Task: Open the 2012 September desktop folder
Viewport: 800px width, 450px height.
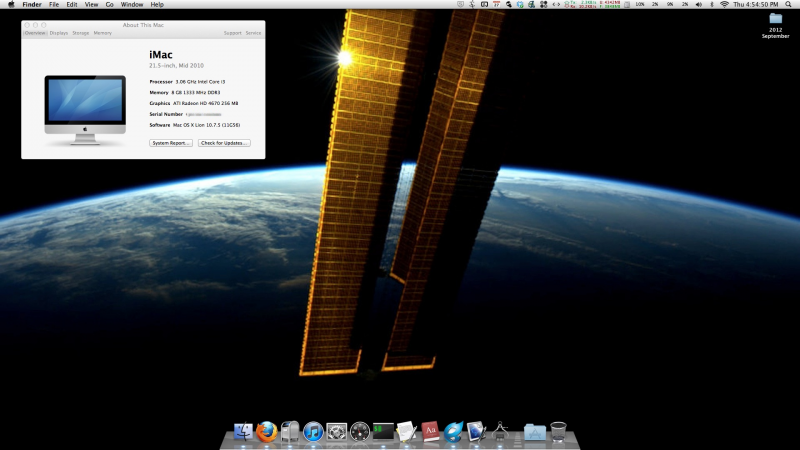Action: click(x=776, y=25)
